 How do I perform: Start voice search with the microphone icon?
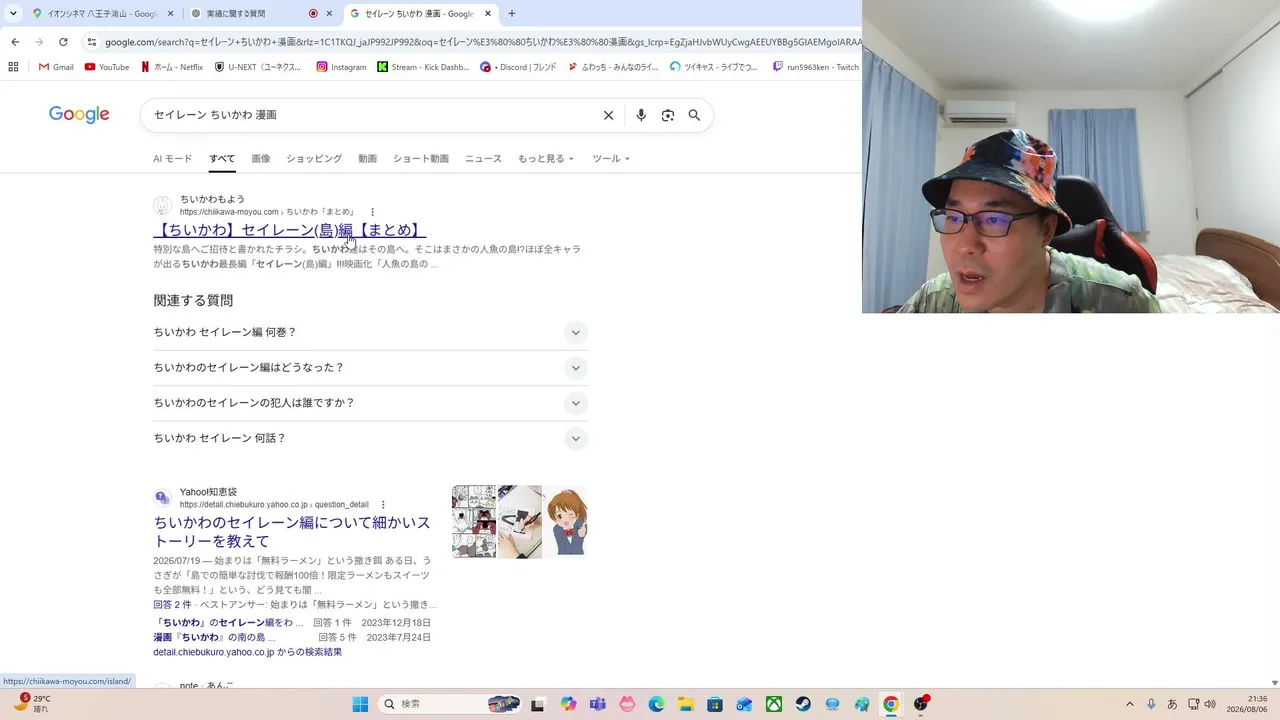(x=641, y=115)
